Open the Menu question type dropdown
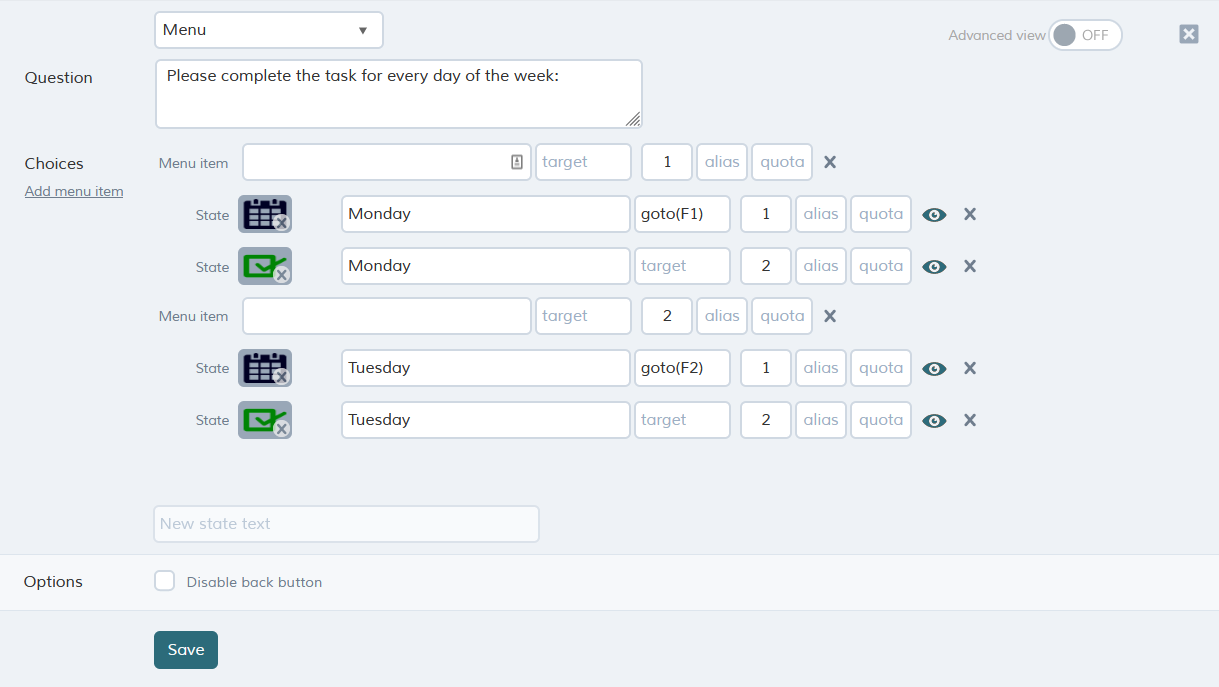 268,30
